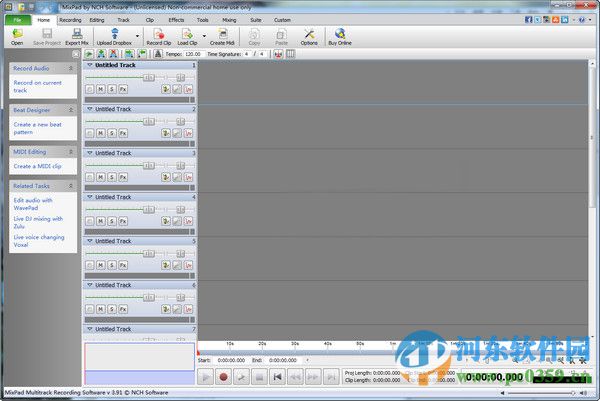Click the automation pencil icon on track 5
Viewport: 600px width, 401px height.
177,265
